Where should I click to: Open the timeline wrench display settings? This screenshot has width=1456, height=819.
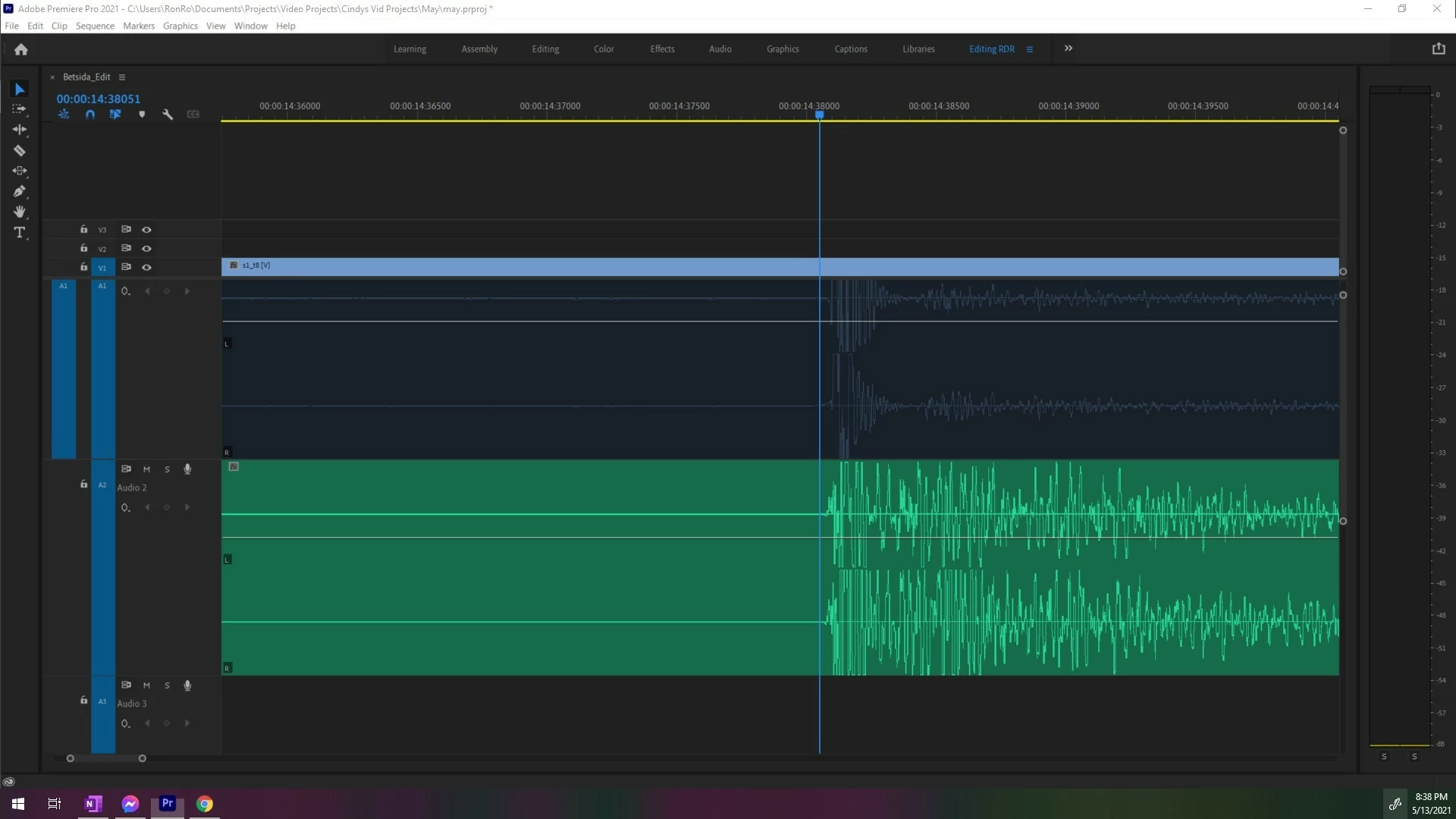[x=168, y=115]
